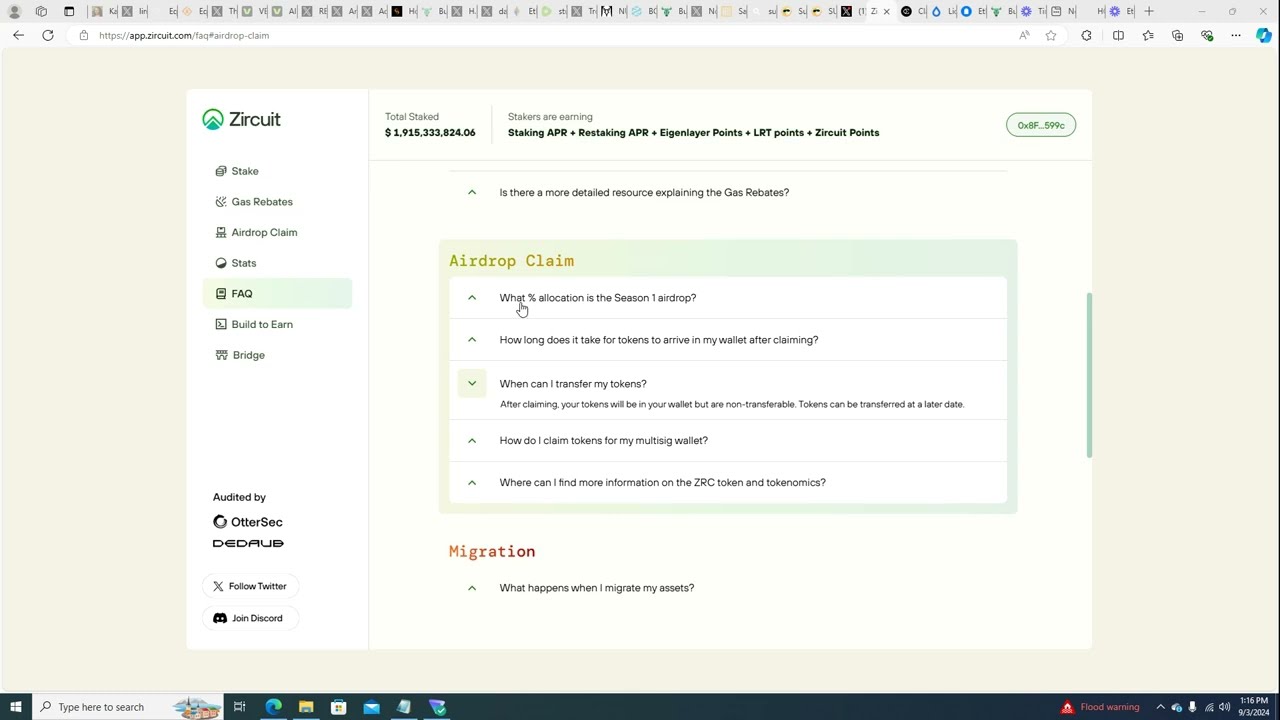Select FAQ in the sidebar

[277, 294]
